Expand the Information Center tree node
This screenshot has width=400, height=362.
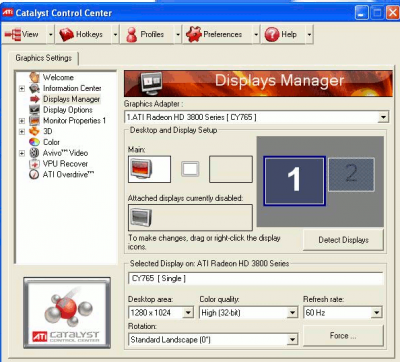[22, 89]
